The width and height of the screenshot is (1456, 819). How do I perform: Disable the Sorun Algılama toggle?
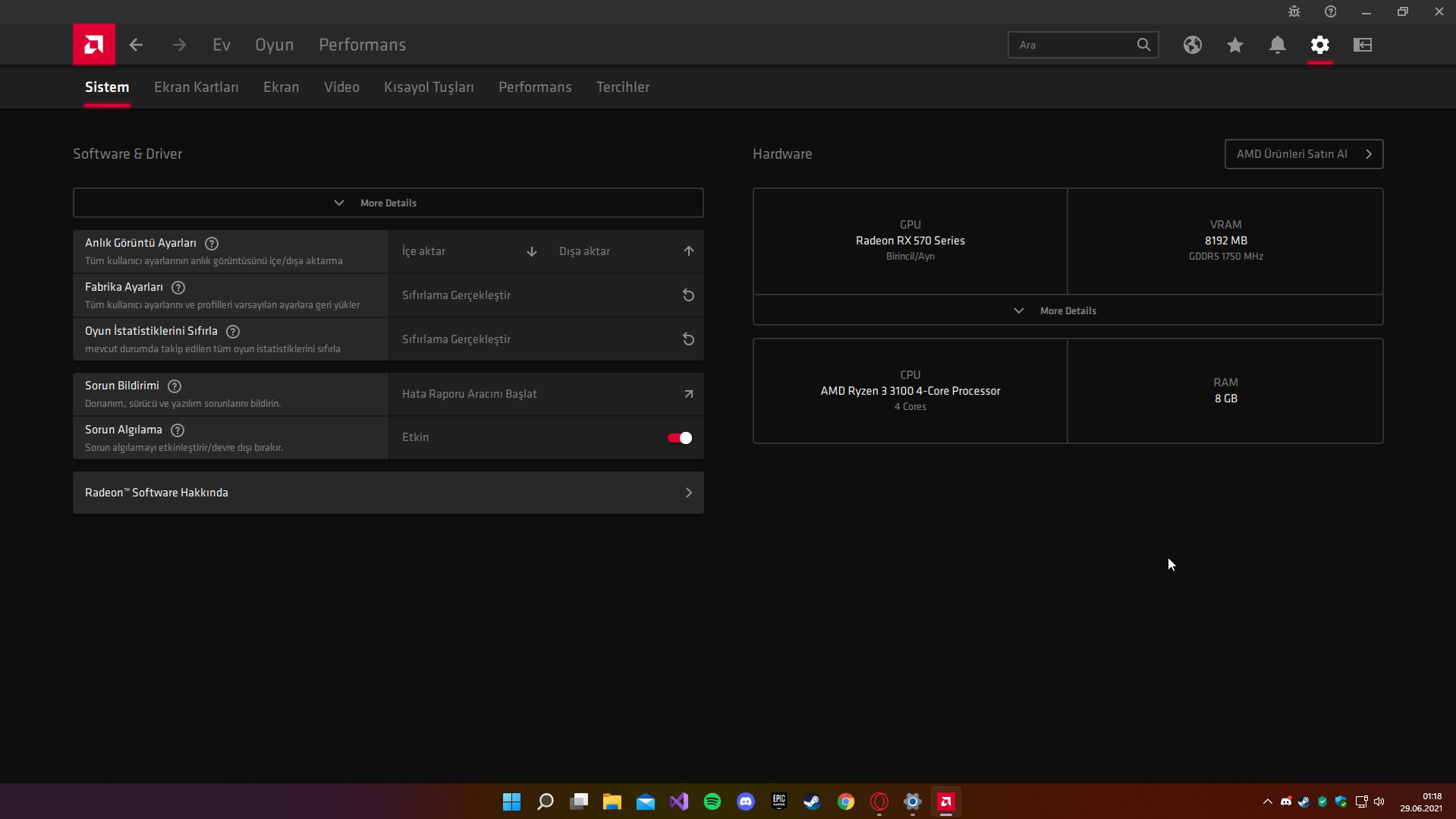[x=680, y=438]
